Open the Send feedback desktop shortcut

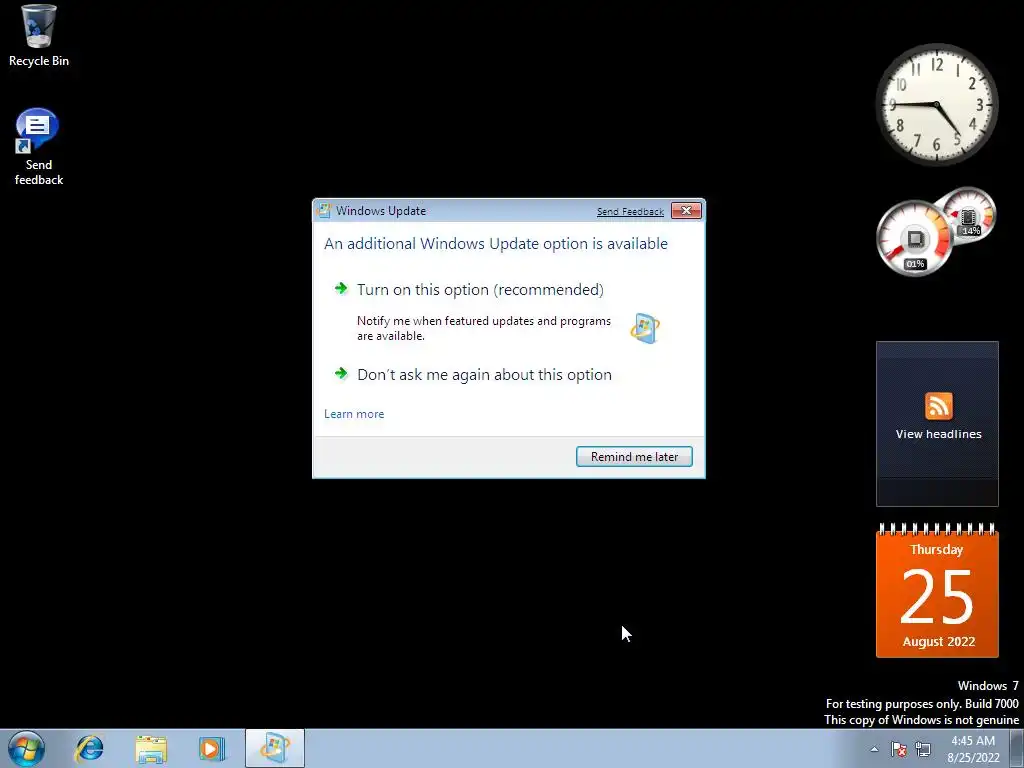coord(39,148)
